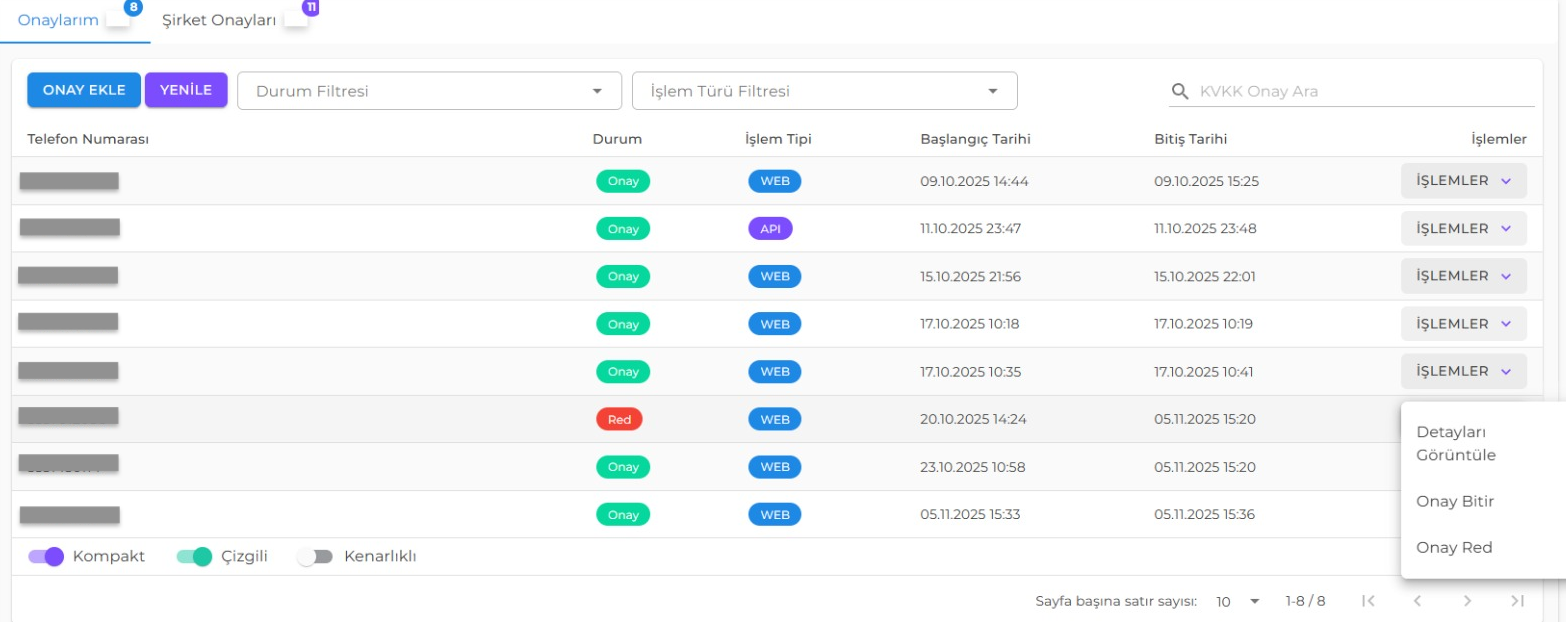This screenshot has width=1566, height=622.
Task: Click end date 17.10.2025 10:19
Action: pyautogui.click(x=1203, y=324)
